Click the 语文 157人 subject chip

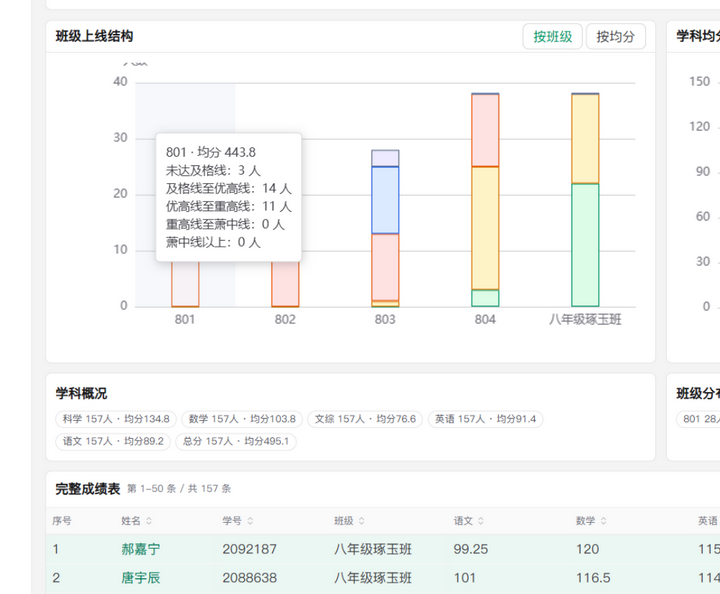click(x=113, y=441)
